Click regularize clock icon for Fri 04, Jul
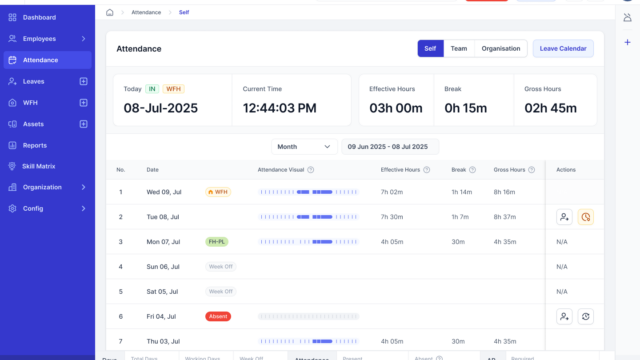This screenshot has height=360, width=640. (x=585, y=316)
